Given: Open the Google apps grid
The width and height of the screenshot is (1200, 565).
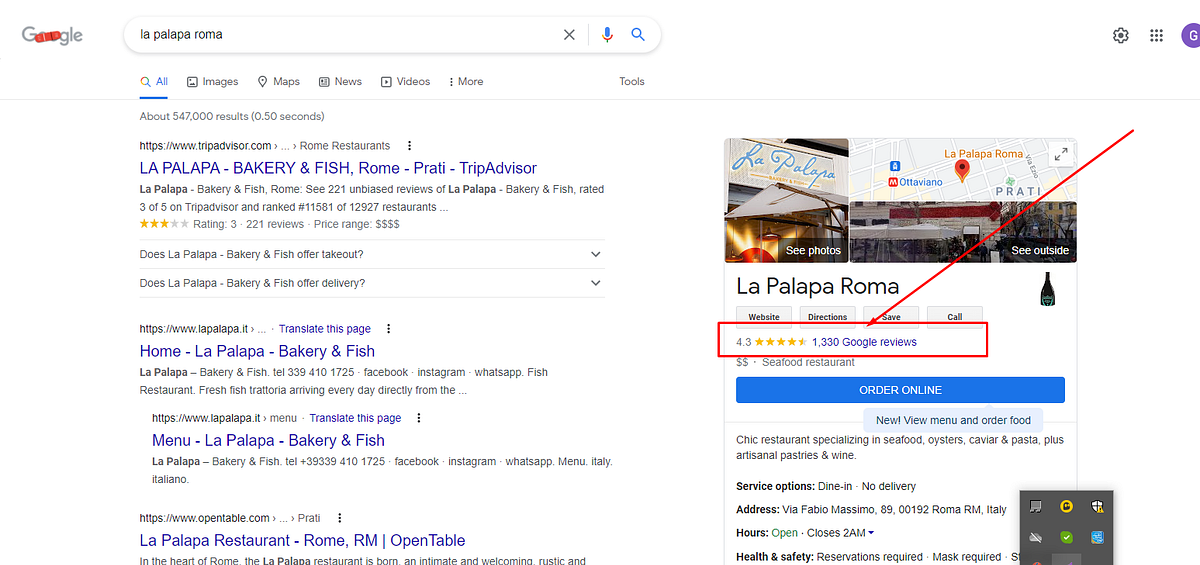Looking at the screenshot, I should point(1157,35).
